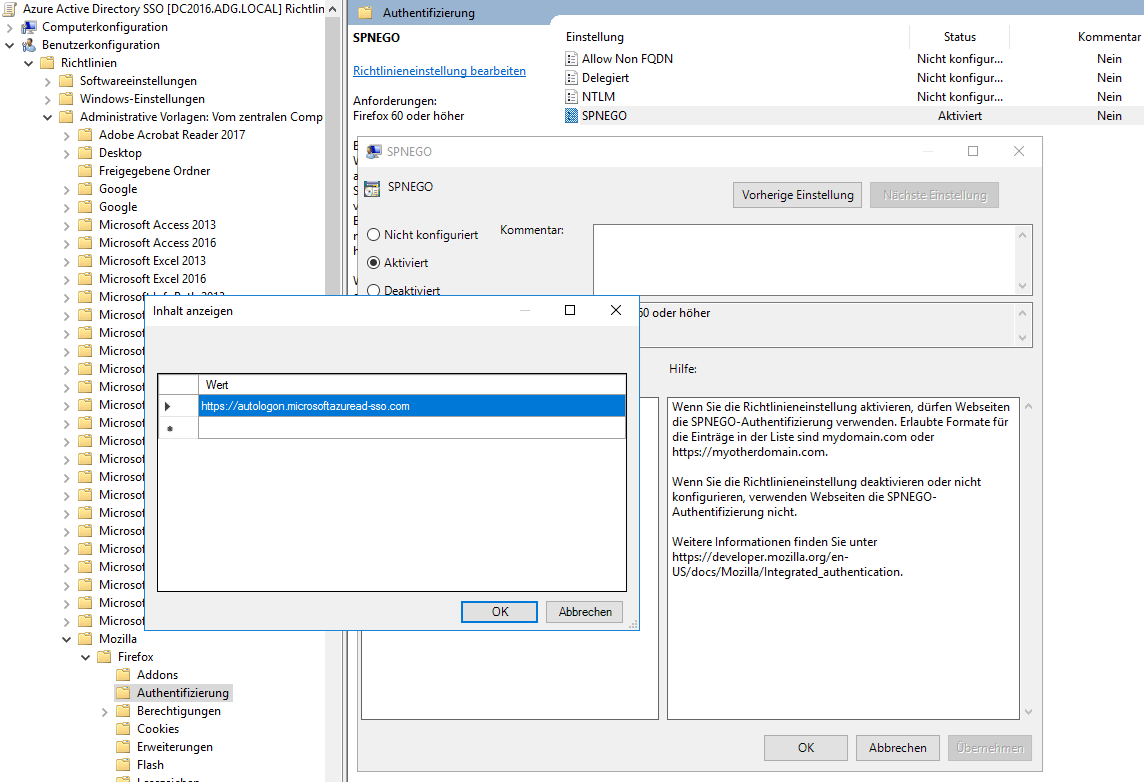Click the Hilfe text scroll down arrow
This screenshot has width=1144, height=782.
click(x=1028, y=712)
